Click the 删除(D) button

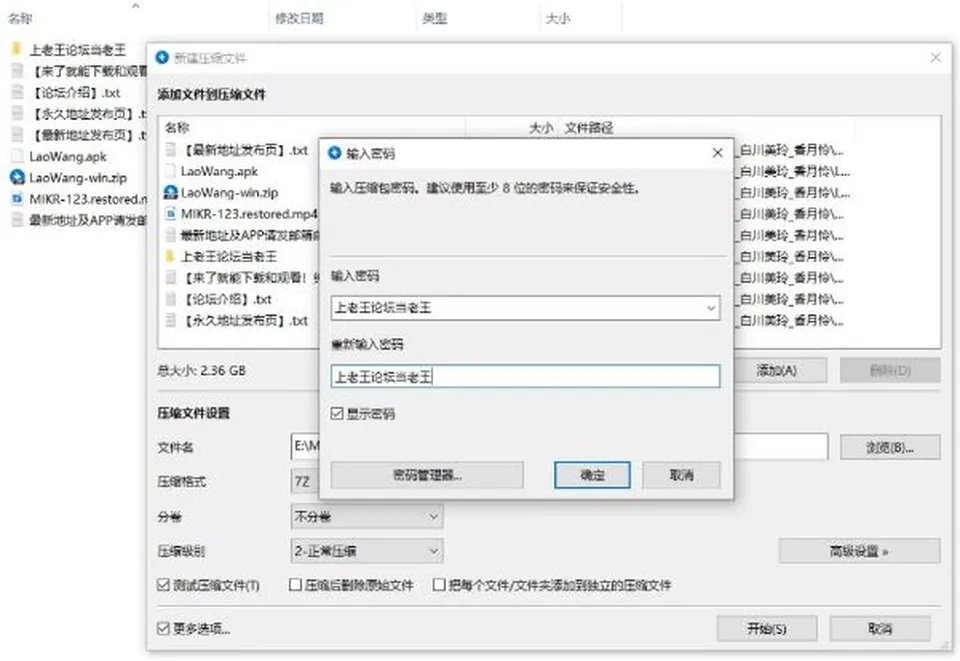pyautogui.click(x=890, y=370)
